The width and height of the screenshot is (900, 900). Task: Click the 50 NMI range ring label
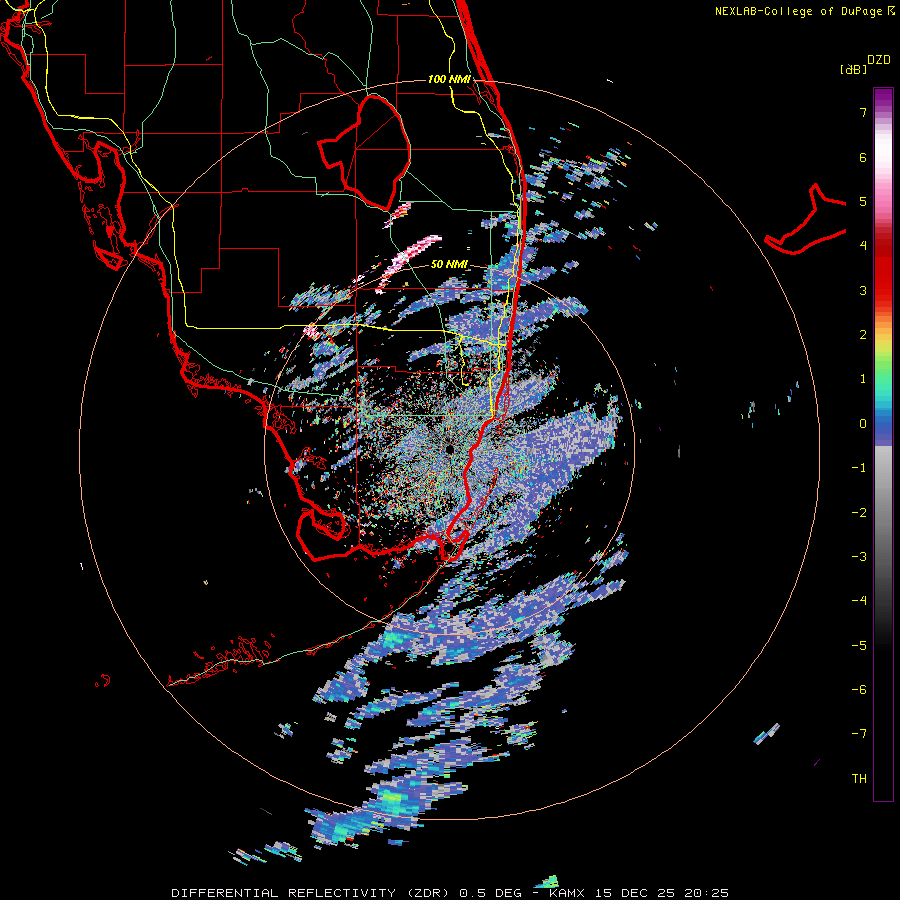click(x=449, y=265)
